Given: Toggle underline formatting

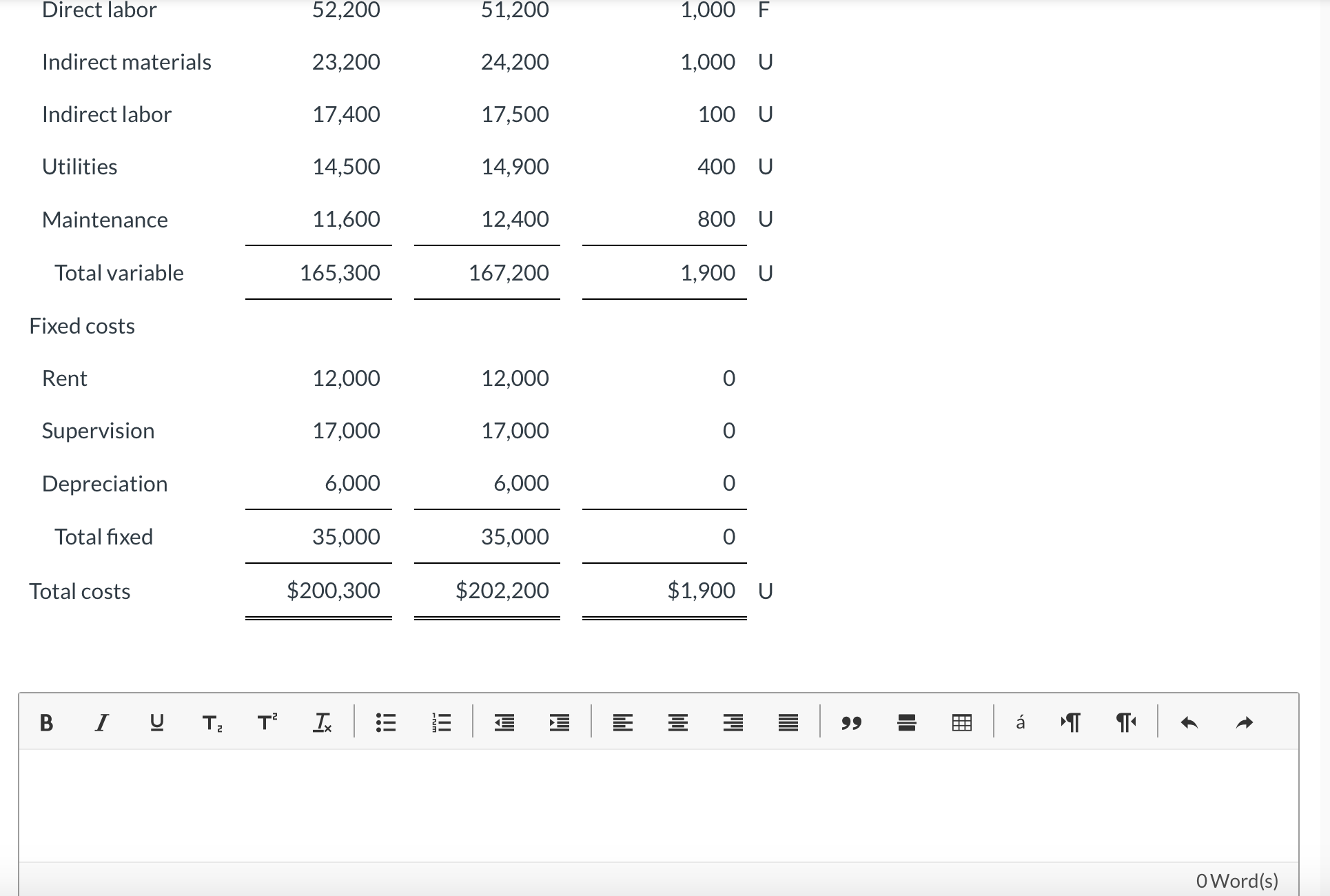Looking at the screenshot, I should pos(156,722).
